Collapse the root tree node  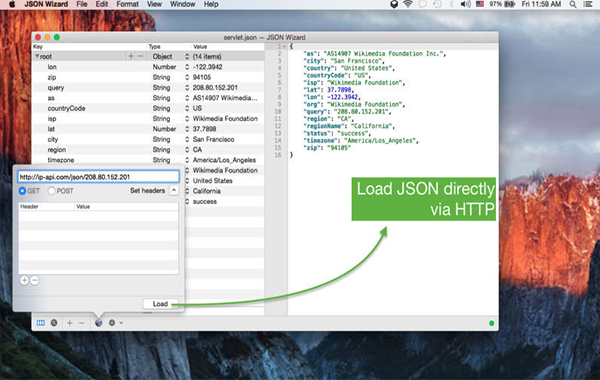[x=37, y=56]
